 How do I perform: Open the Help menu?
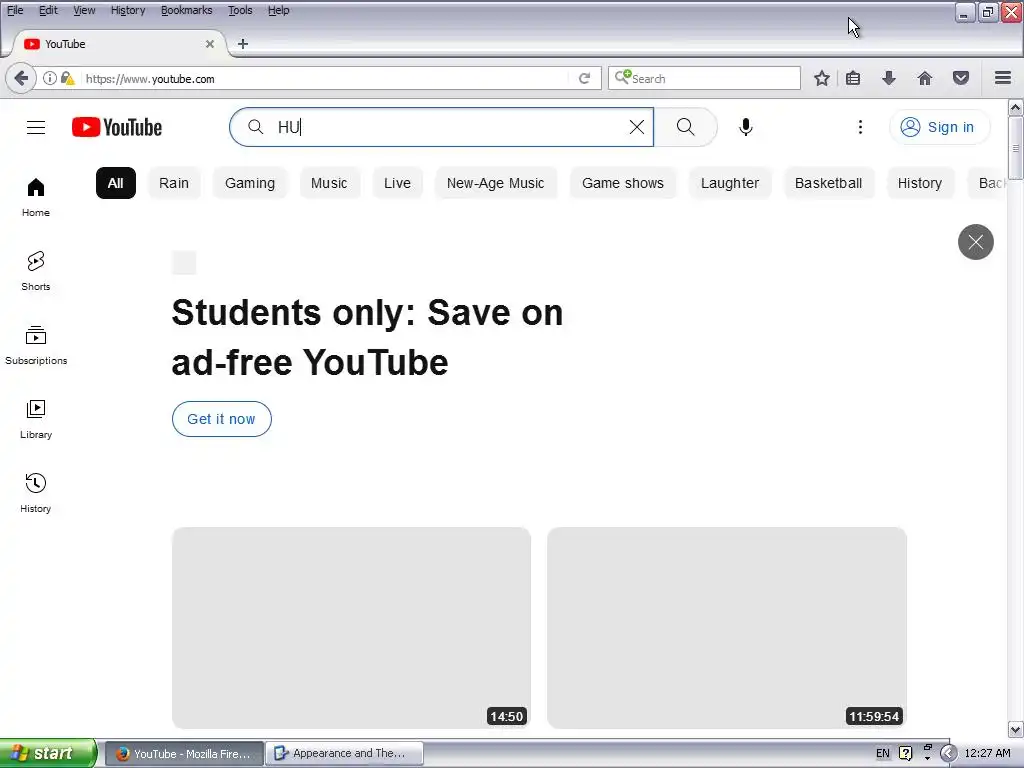click(278, 10)
